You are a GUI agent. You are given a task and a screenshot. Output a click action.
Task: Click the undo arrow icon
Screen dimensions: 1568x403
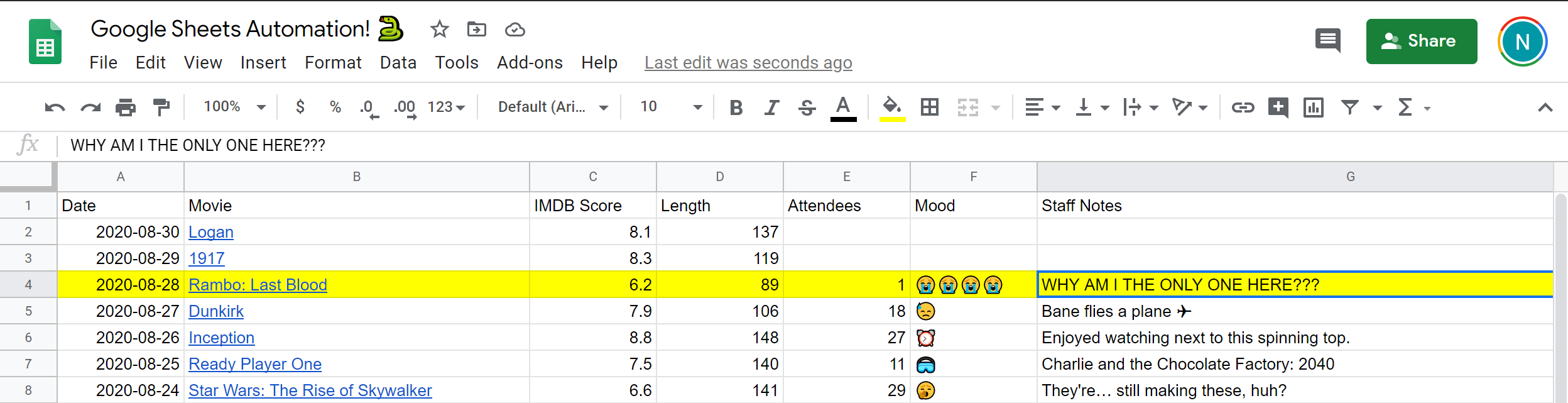pyautogui.click(x=55, y=108)
